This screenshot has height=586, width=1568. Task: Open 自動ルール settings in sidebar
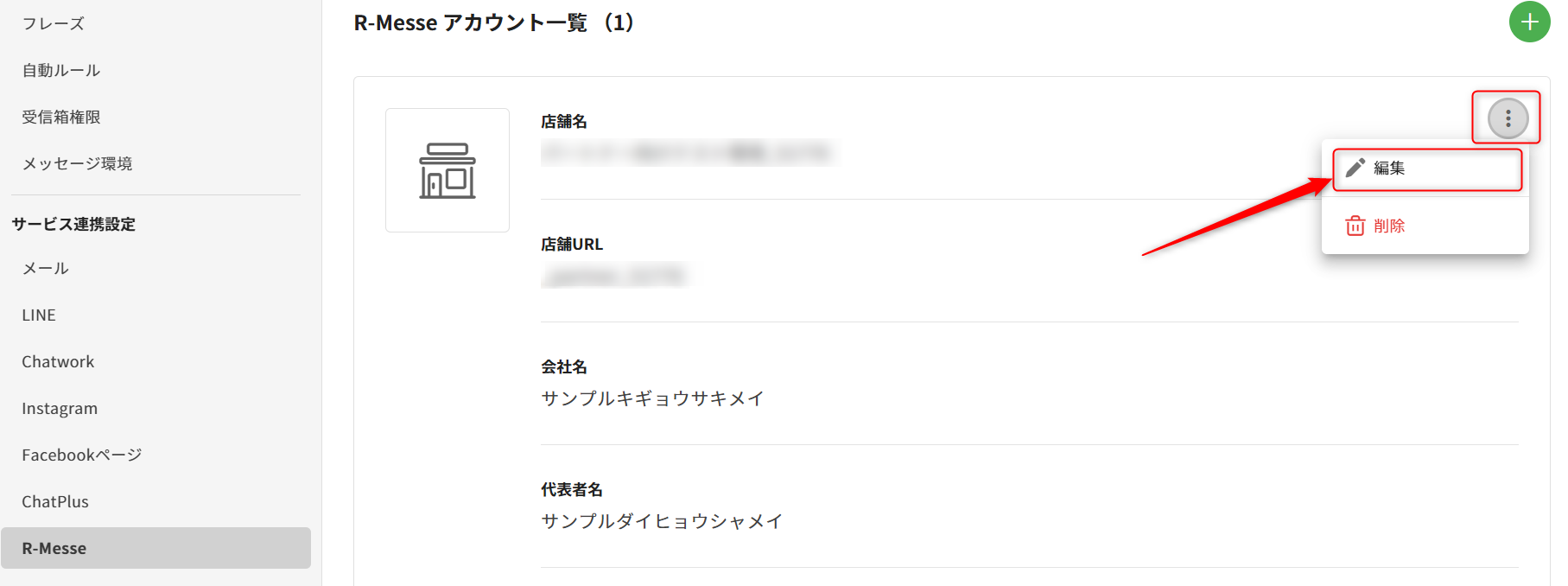tap(61, 71)
